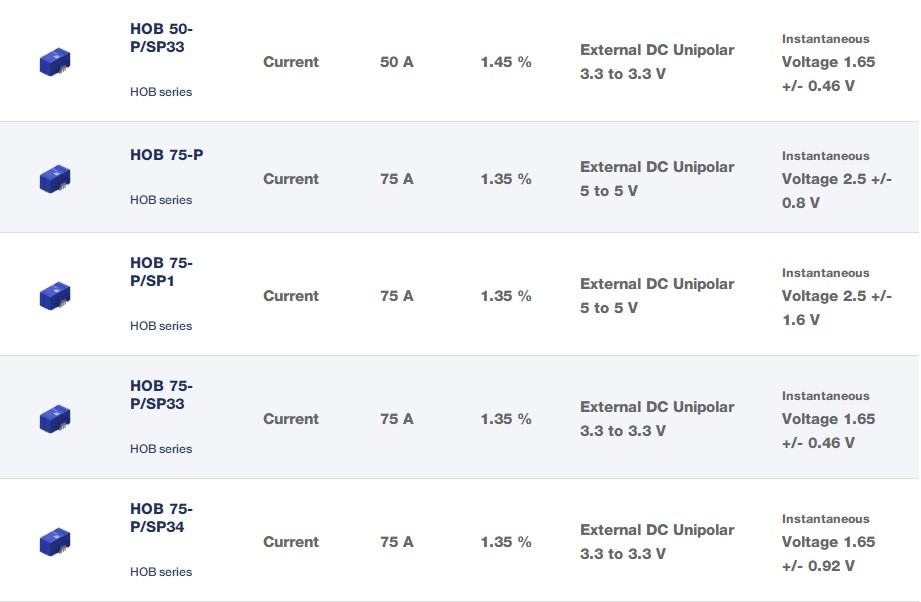This screenshot has height=602, width=921.
Task: Click the Voltage 1.65 +/- 0.92 V output text
Action: point(828,553)
